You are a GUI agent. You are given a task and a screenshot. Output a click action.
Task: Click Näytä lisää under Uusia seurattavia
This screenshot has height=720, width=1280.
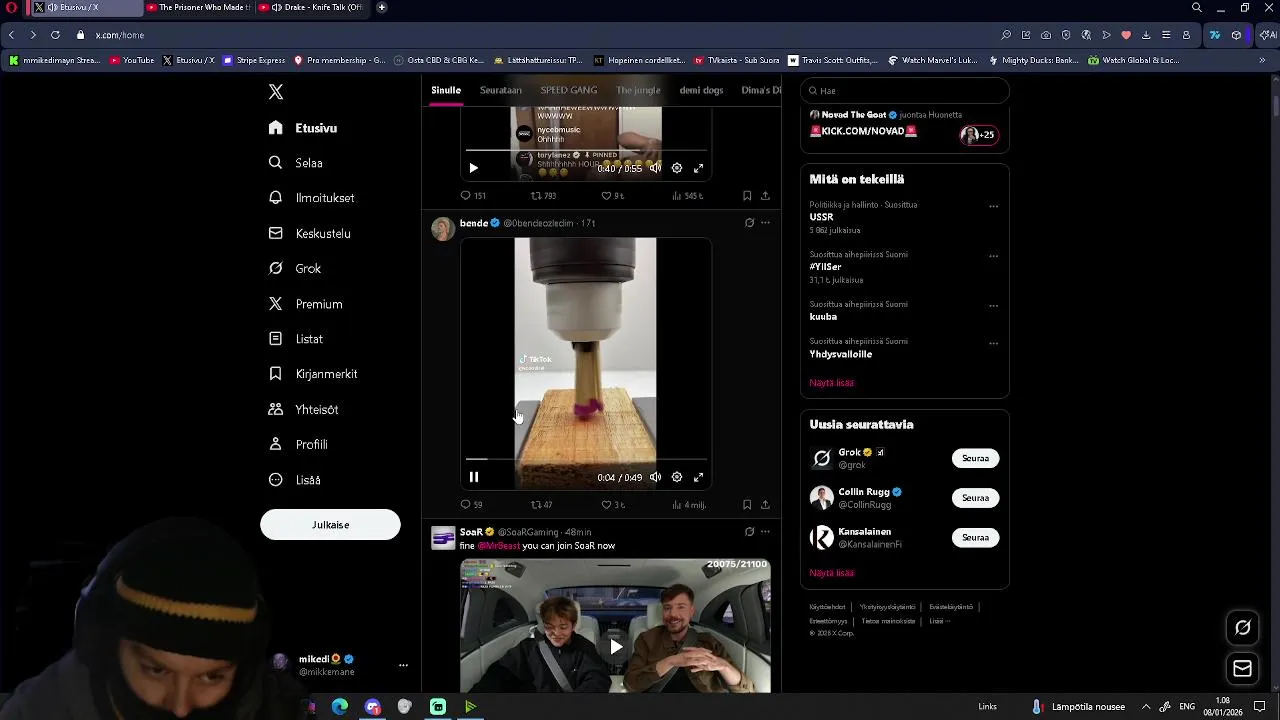(x=831, y=573)
